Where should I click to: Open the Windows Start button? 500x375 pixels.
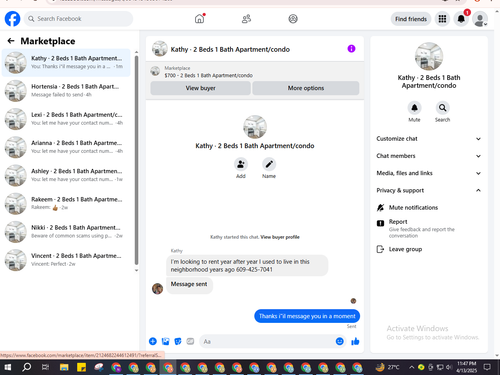click(x=7, y=367)
